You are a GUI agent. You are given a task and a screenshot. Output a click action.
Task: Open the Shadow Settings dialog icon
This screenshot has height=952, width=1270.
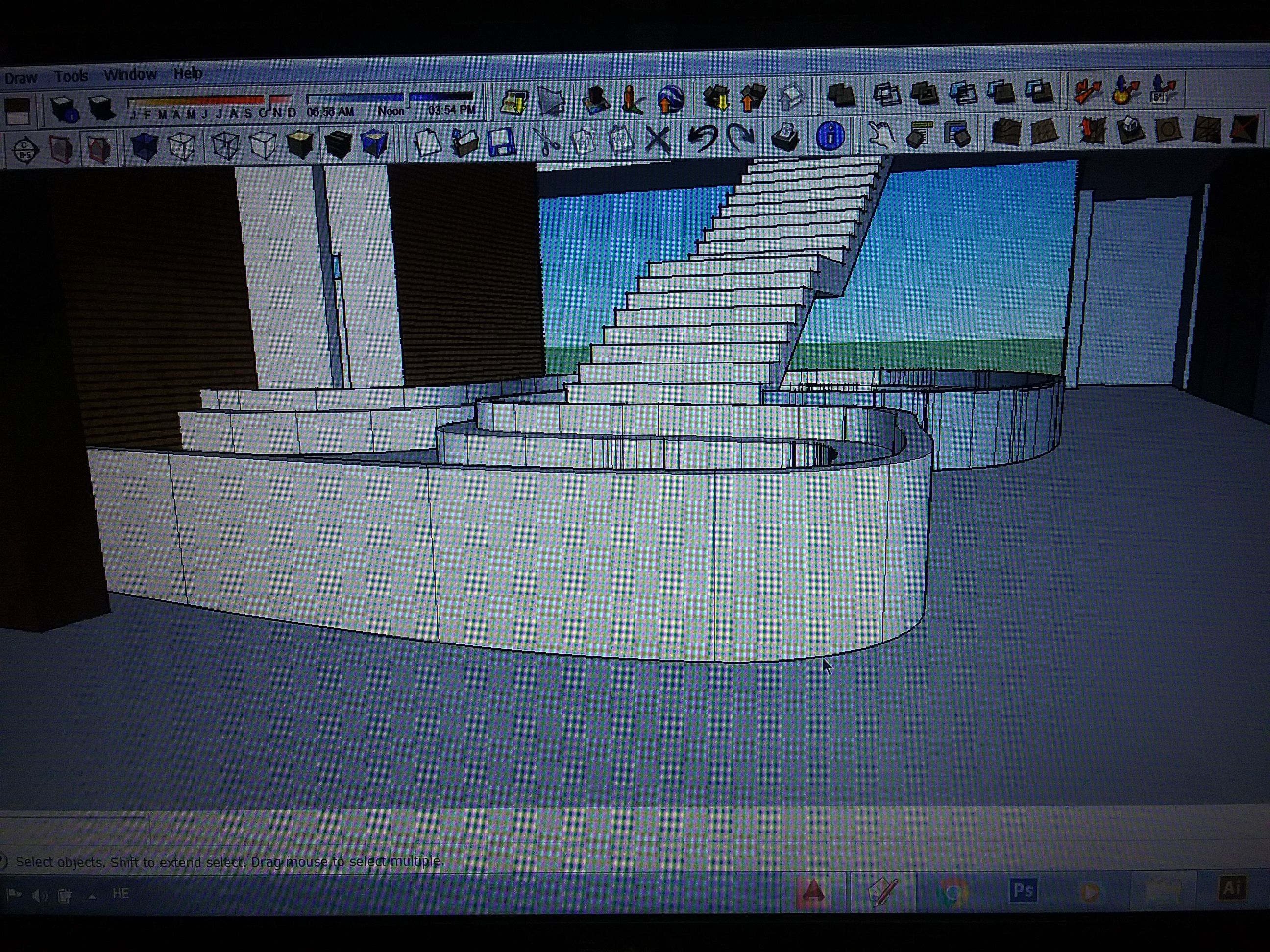(x=64, y=109)
